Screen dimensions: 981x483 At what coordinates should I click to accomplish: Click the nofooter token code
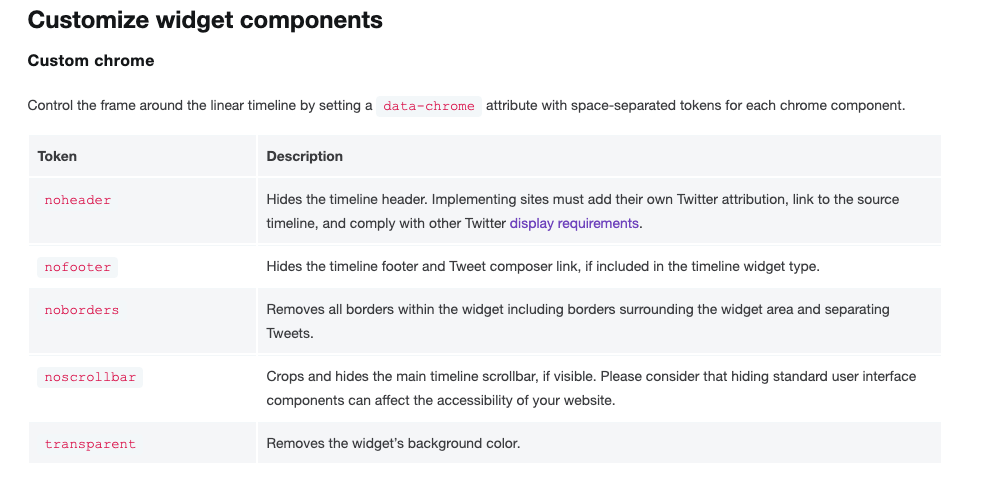78,267
